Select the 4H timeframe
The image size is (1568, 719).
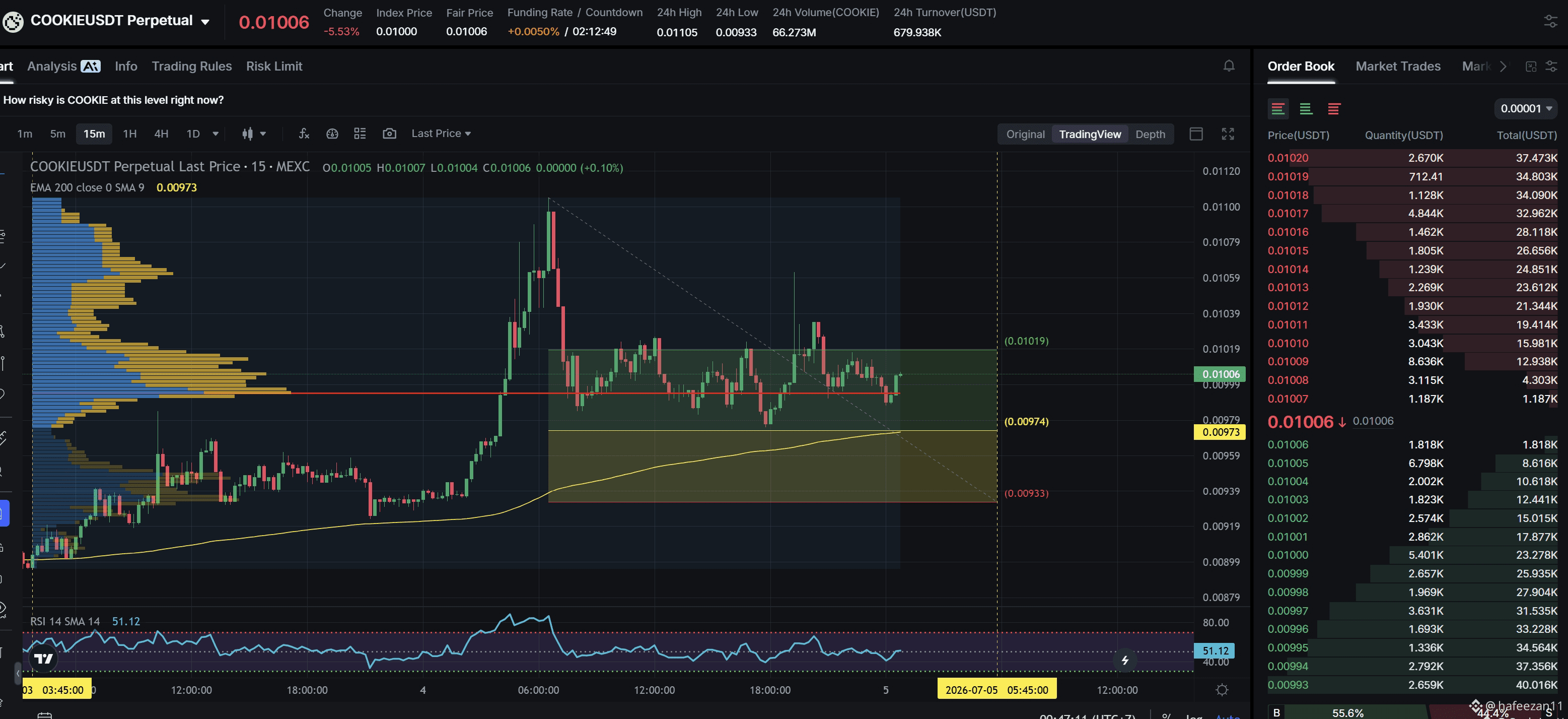point(161,134)
